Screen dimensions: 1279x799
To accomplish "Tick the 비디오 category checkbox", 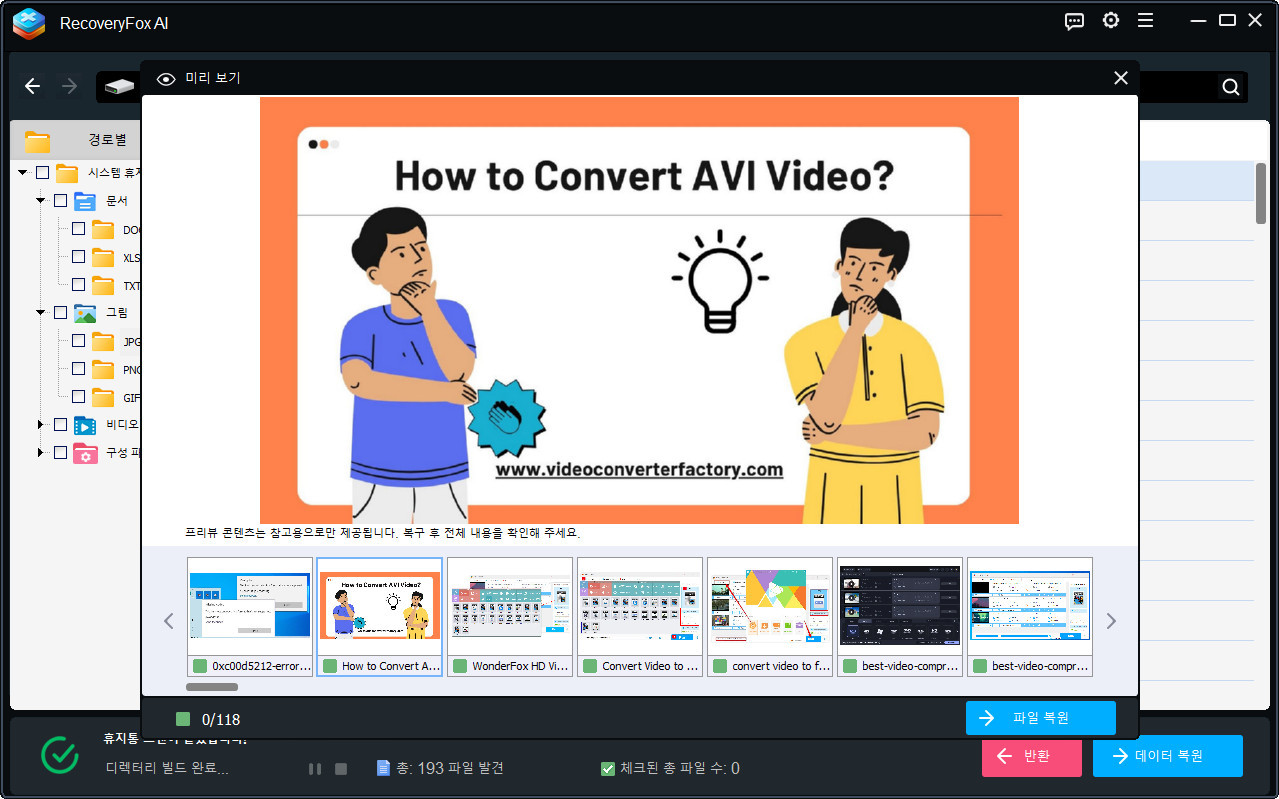I will pos(60,425).
